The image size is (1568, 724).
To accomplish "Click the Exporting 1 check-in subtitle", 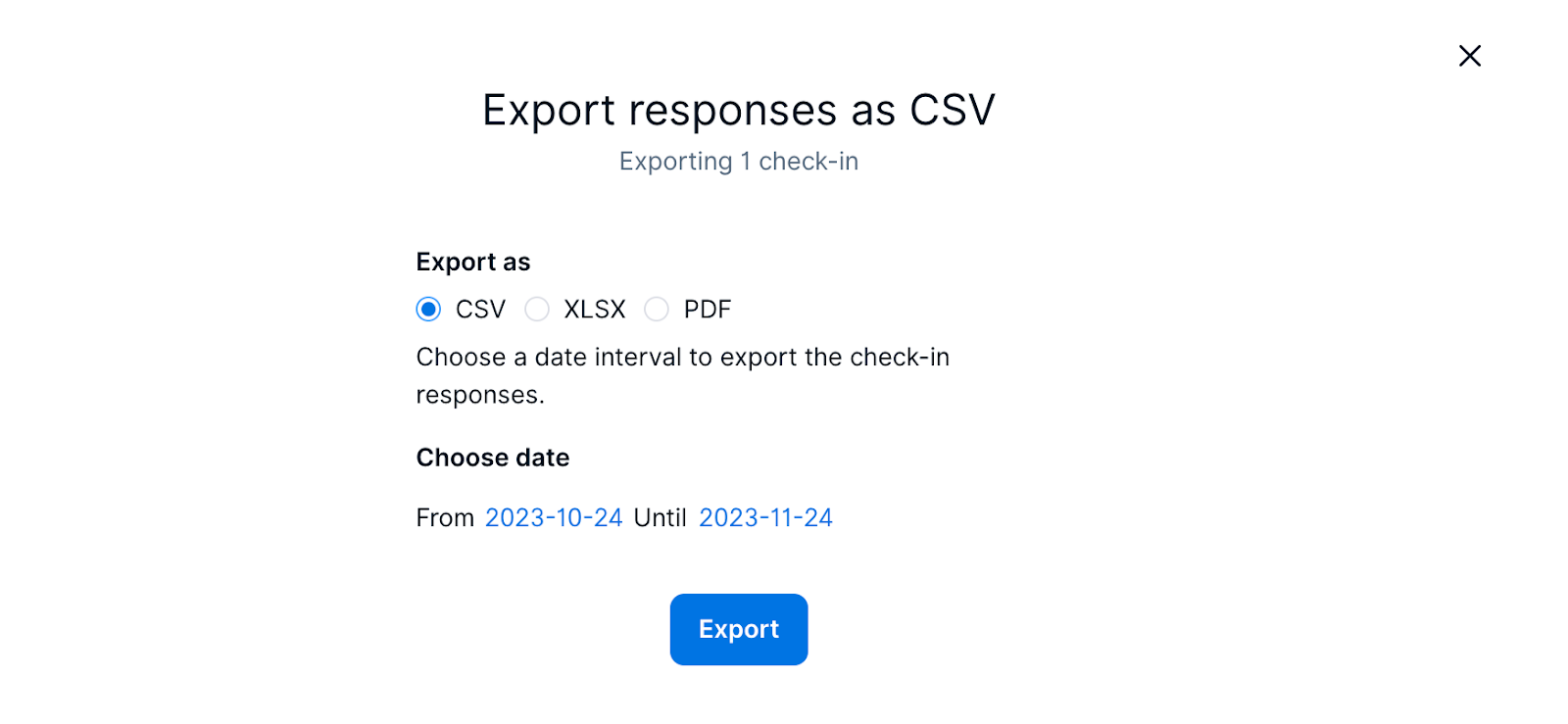I will [x=738, y=161].
